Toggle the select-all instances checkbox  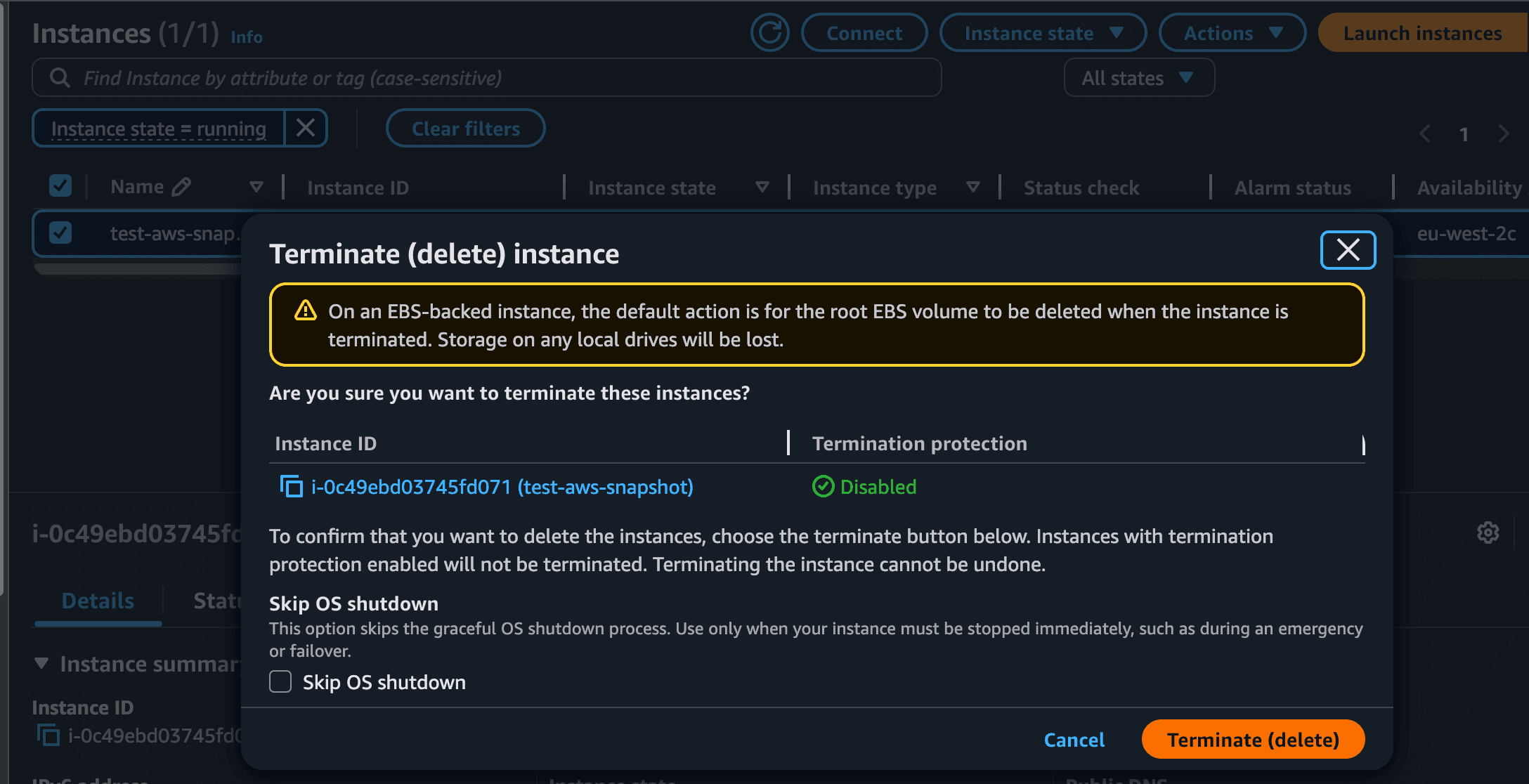point(60,185)
